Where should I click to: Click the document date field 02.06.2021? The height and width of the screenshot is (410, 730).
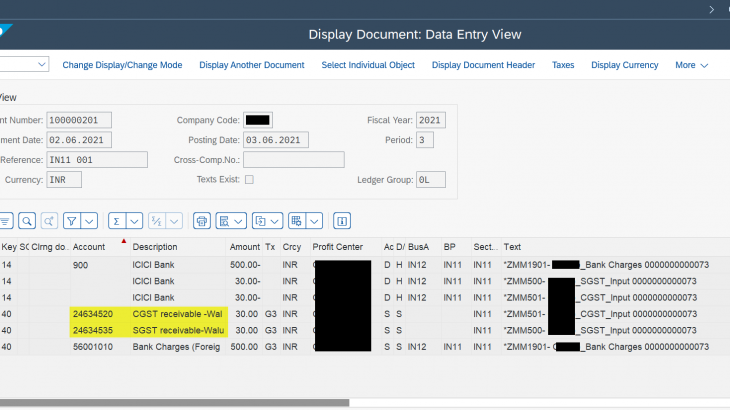pos(79,140)
